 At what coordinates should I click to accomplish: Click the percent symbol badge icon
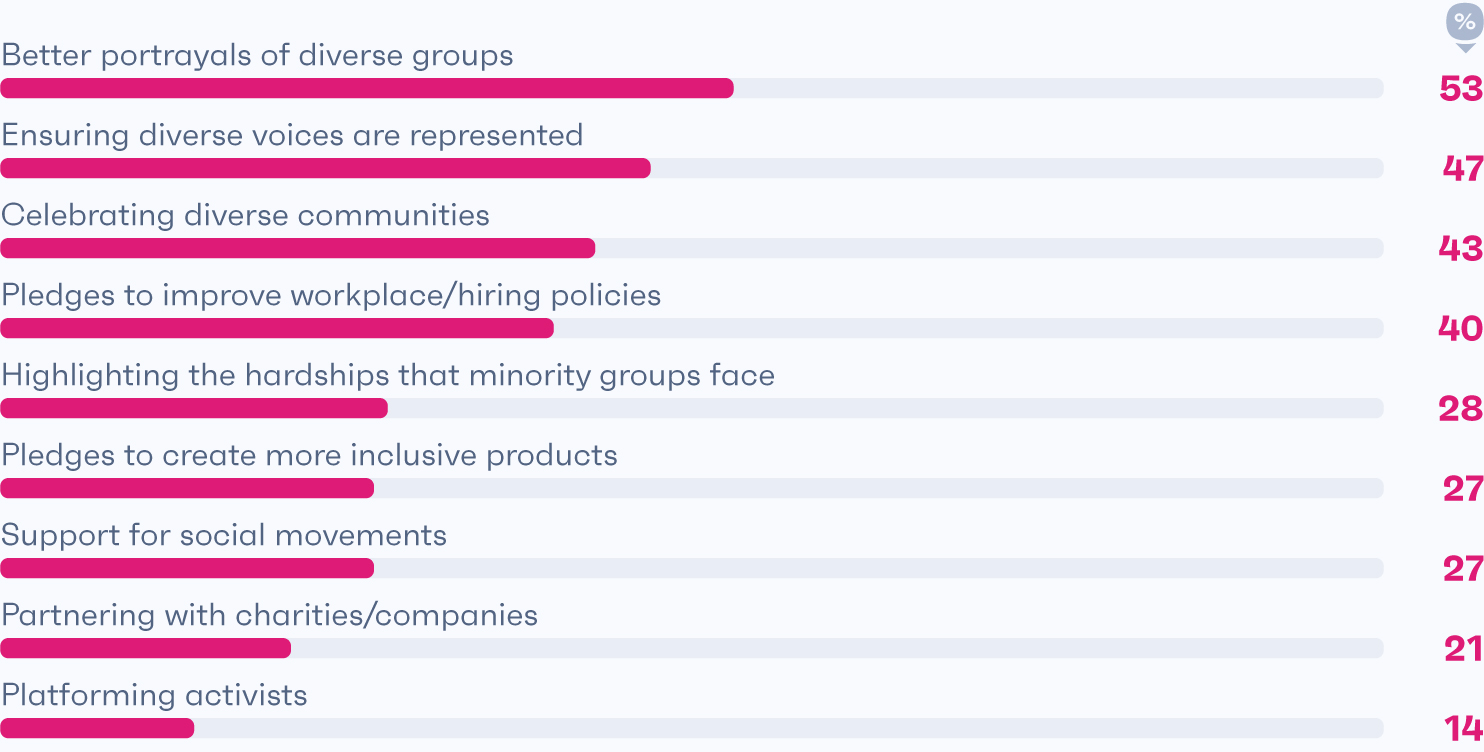[x=1465, y=27]
